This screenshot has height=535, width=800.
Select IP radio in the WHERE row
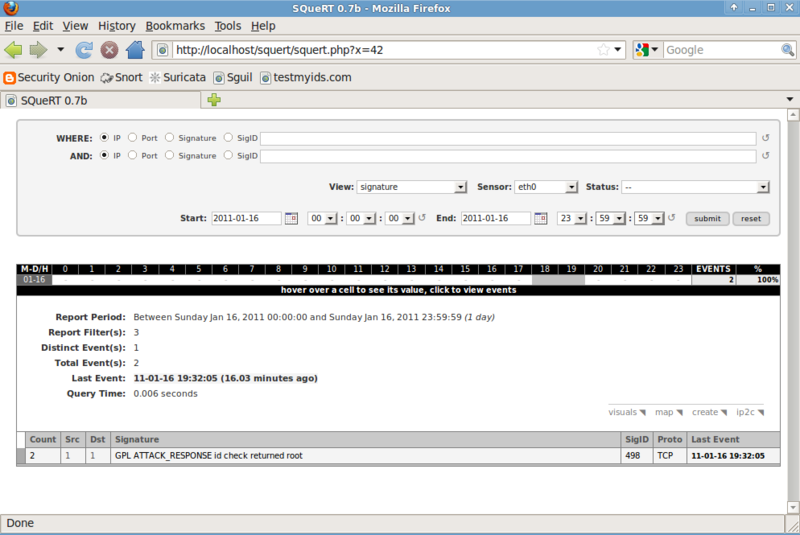(104, 137)
